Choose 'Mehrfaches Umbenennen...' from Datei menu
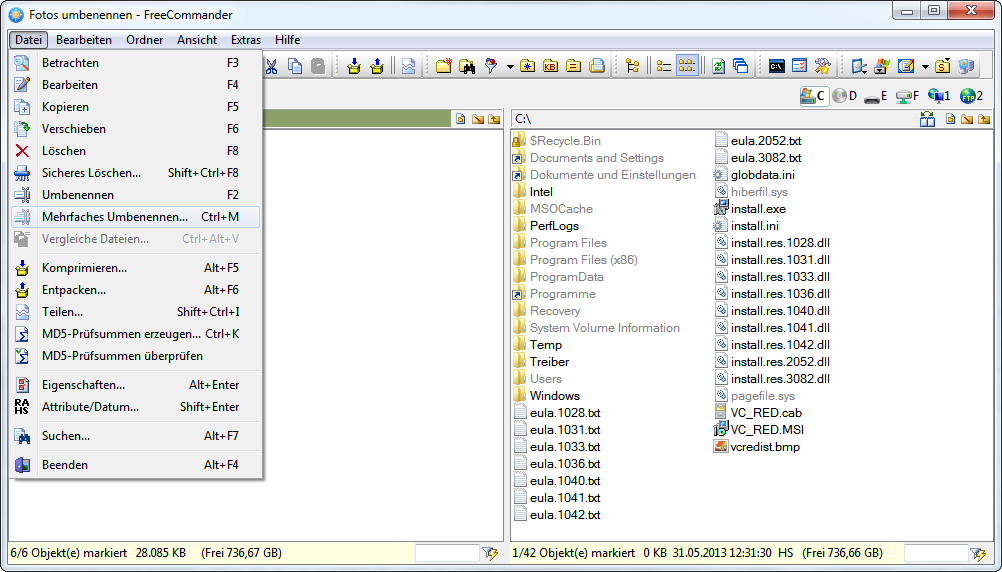Viewport: 1002px width, 572px height. tap(114, 217)
